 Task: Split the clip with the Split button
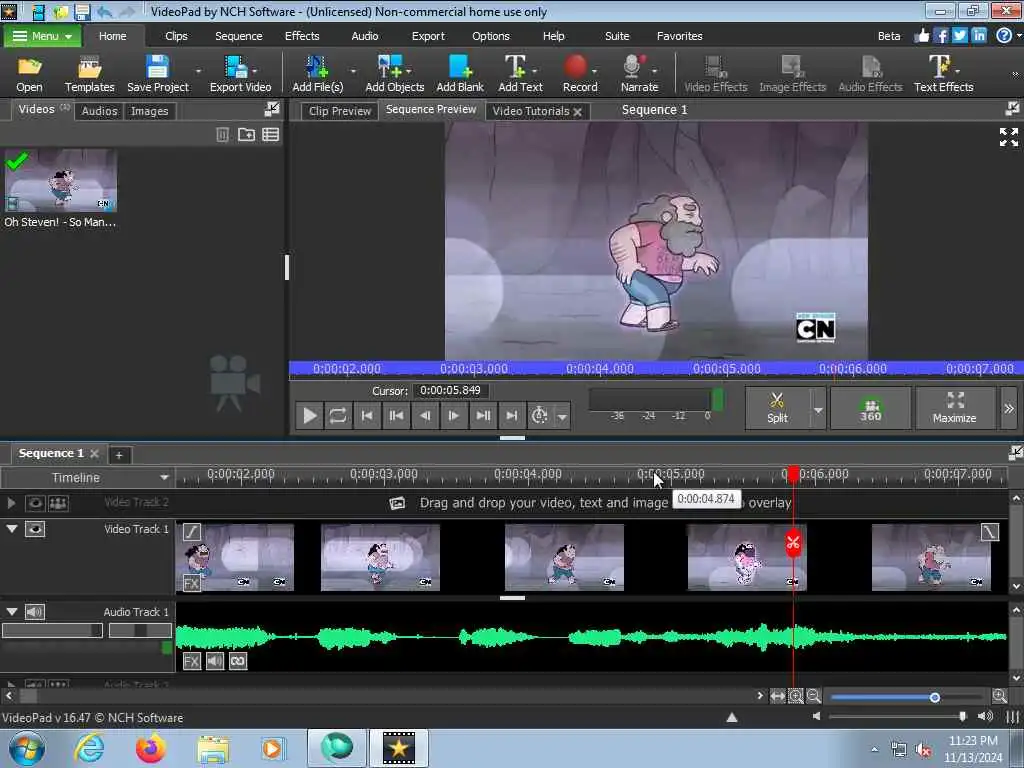pos(777,408)
